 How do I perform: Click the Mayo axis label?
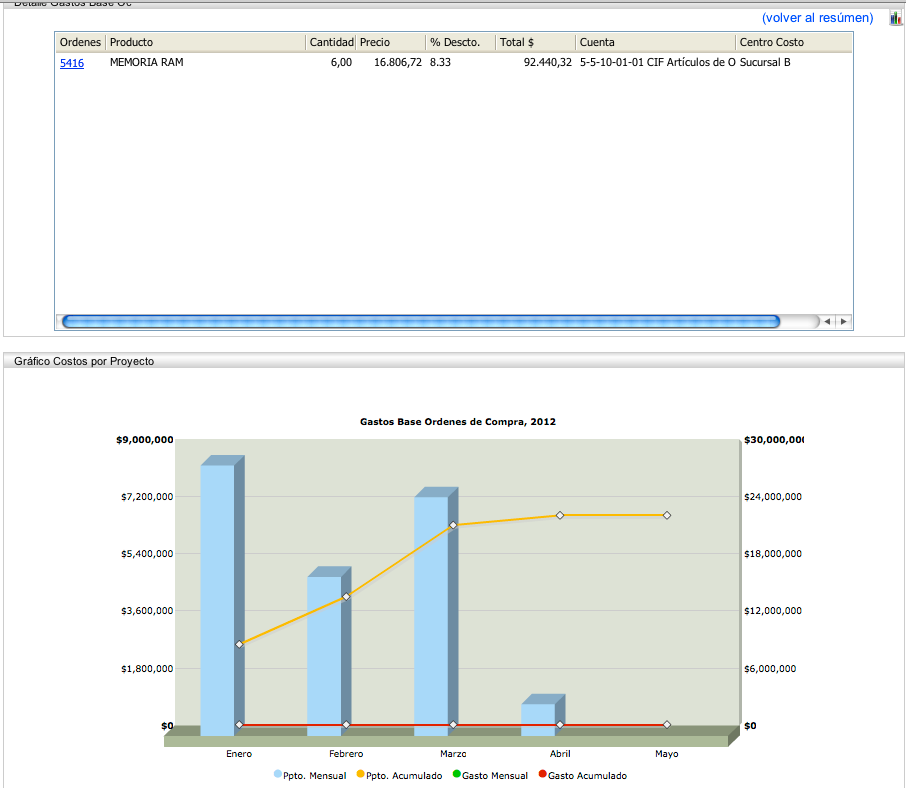point(667,754)
